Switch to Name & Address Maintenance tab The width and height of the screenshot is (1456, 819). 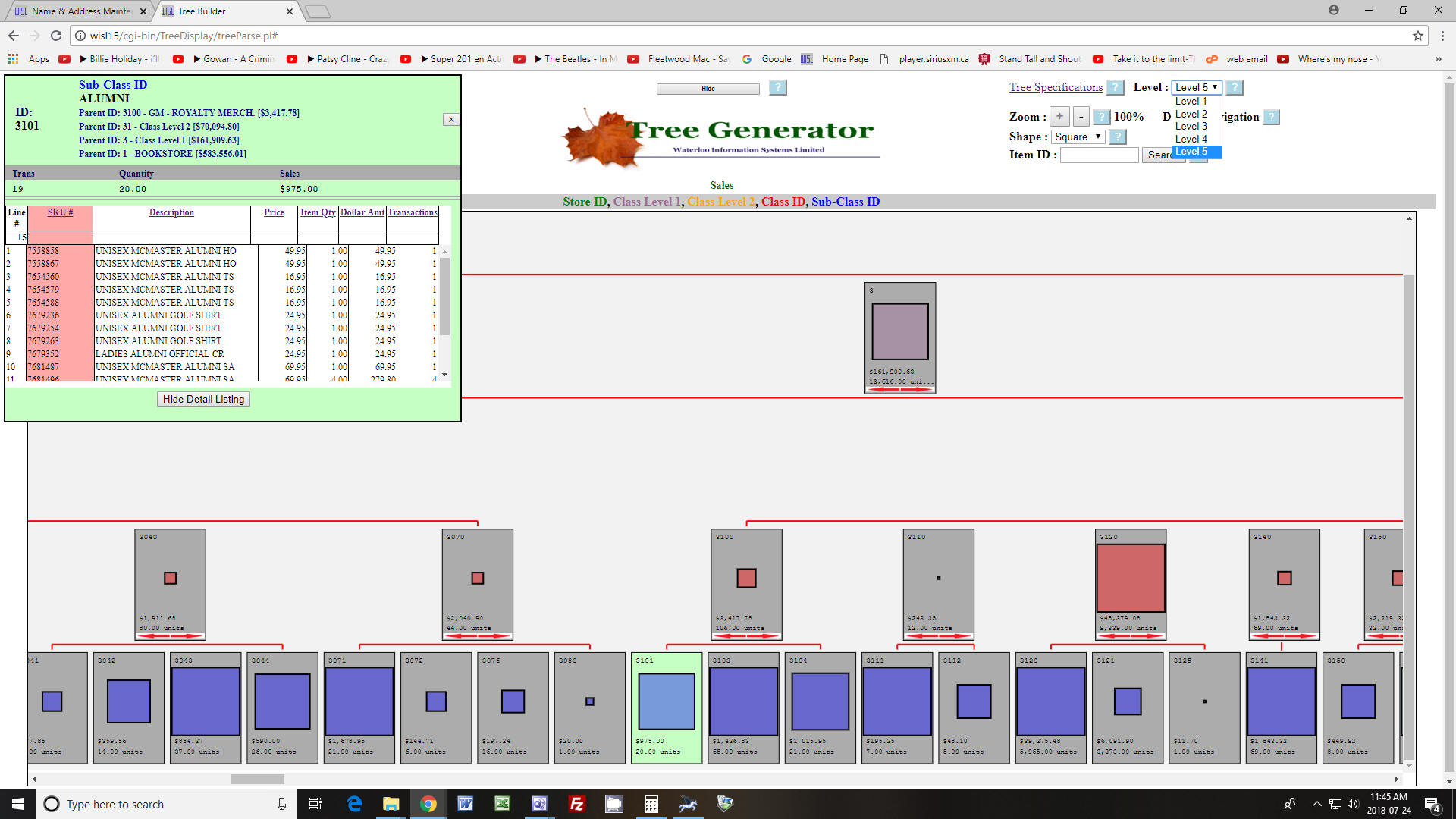click(x=80, y=11)
